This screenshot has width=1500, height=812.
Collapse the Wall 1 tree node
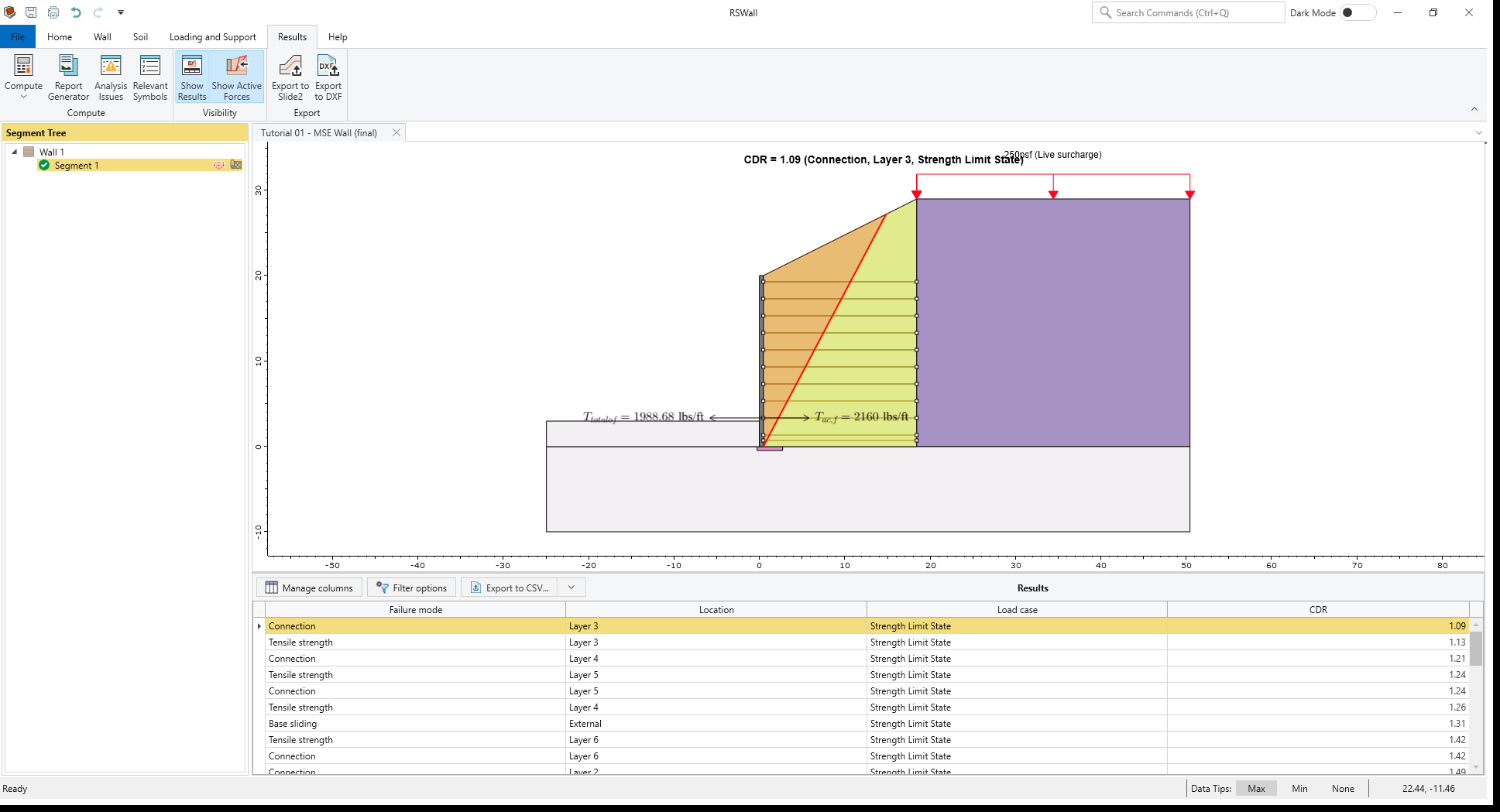click(x=14, y=152)
